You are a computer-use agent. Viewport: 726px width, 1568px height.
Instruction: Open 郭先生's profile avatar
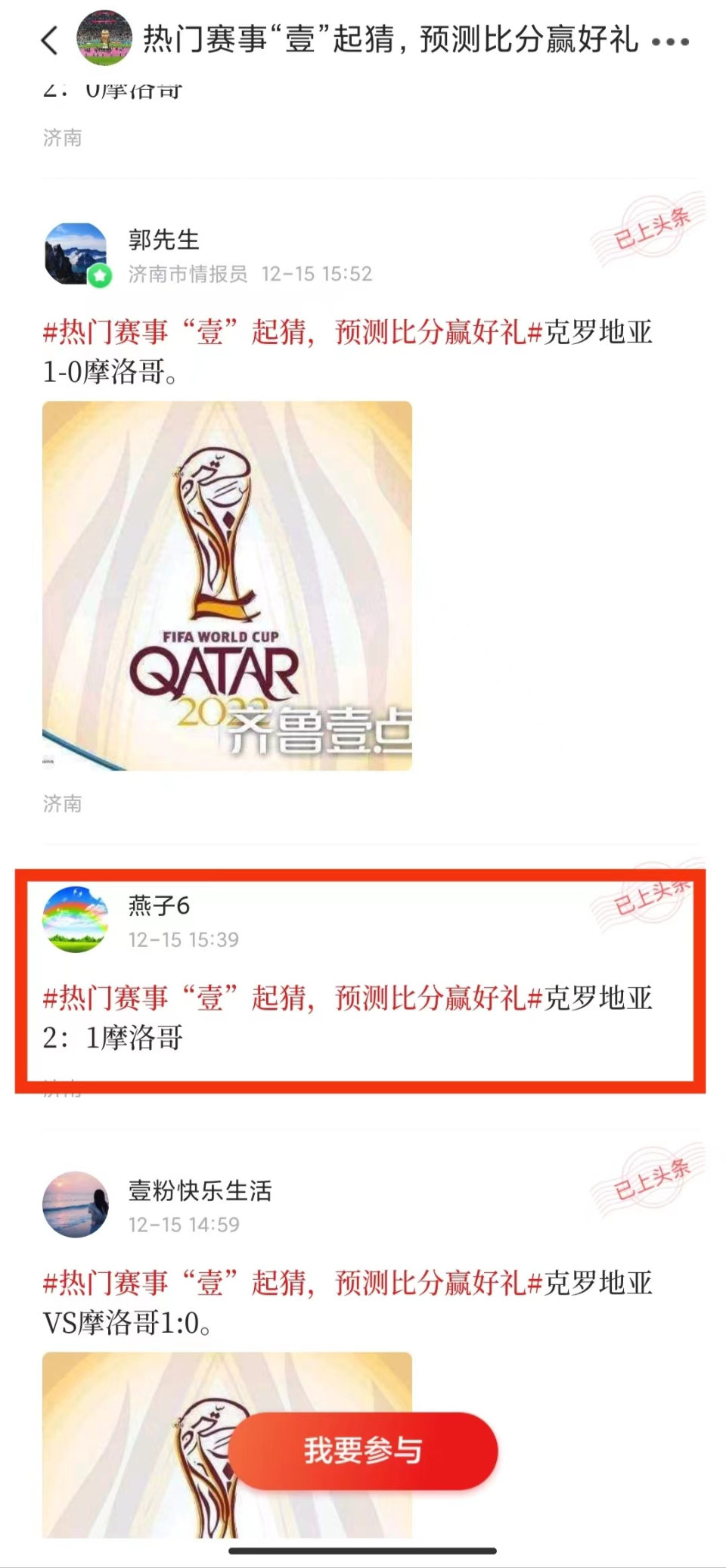click(76, 254)
